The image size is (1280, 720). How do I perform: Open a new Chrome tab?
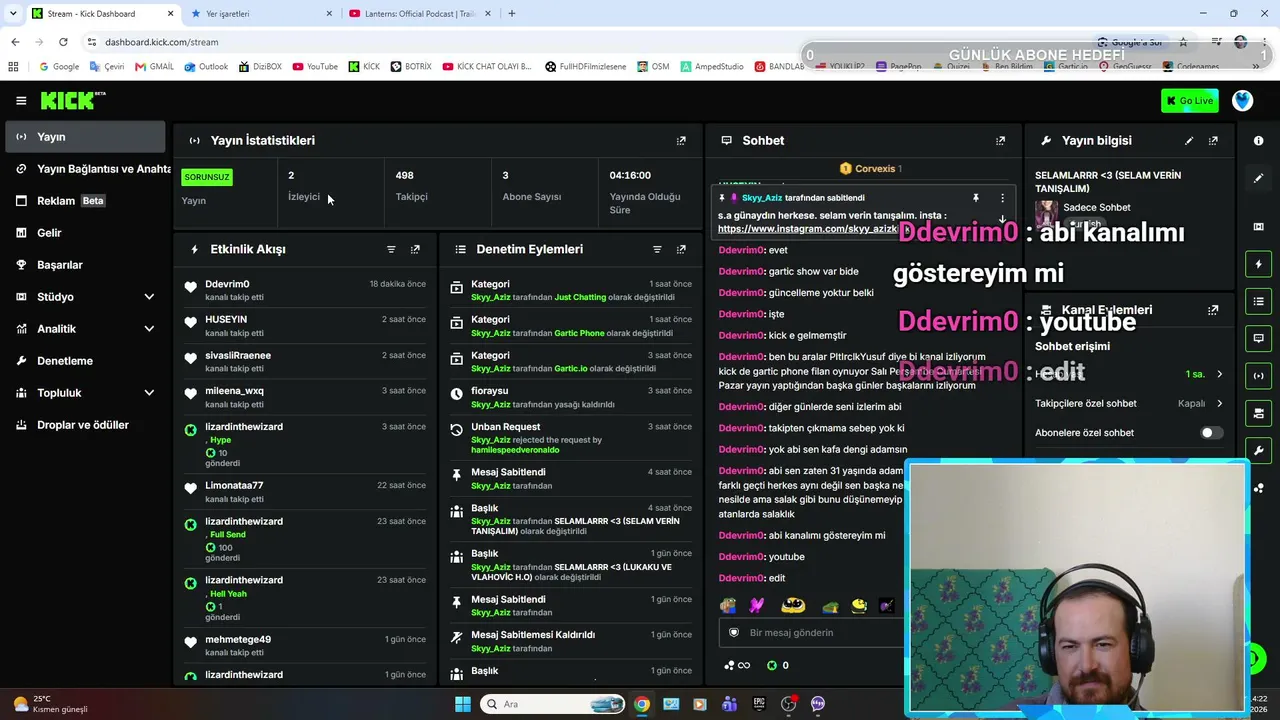512,14
